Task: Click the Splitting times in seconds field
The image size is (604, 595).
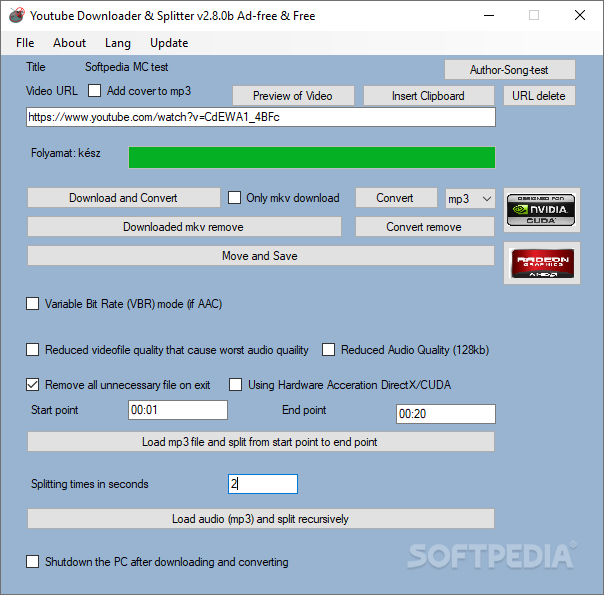Action: click(263, 484)
